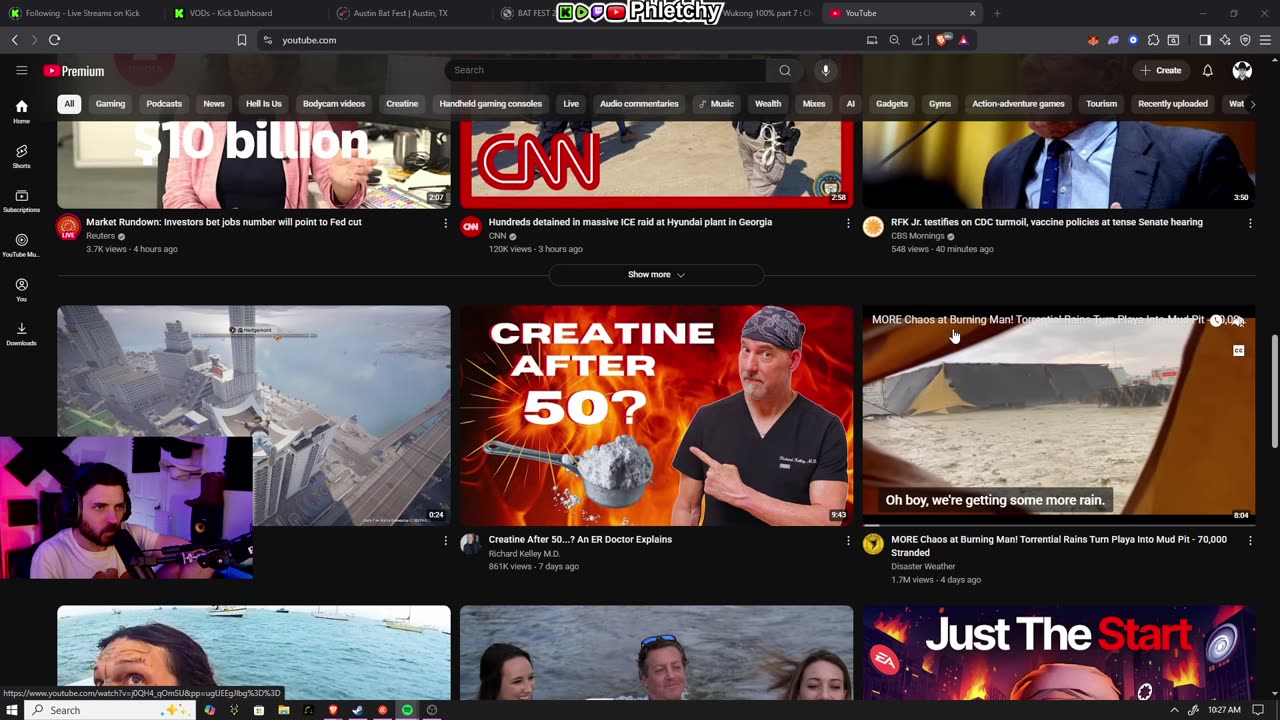Image resolution: width=1280 pixels, height=720 pixels.
Task: Open YouTube Music in the sidebar
Action: [21, 245]
